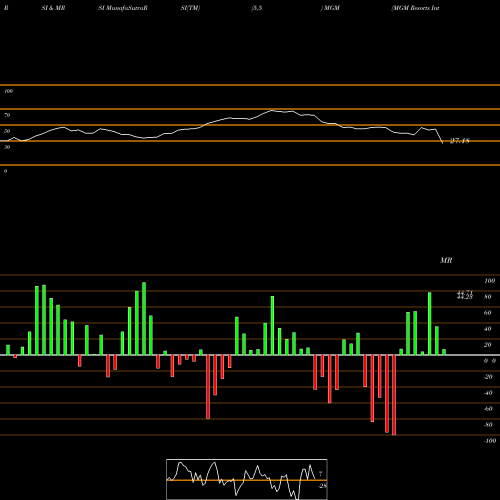Click the '-80' label on MR axis
500x500 pixels.
(488, 425)
